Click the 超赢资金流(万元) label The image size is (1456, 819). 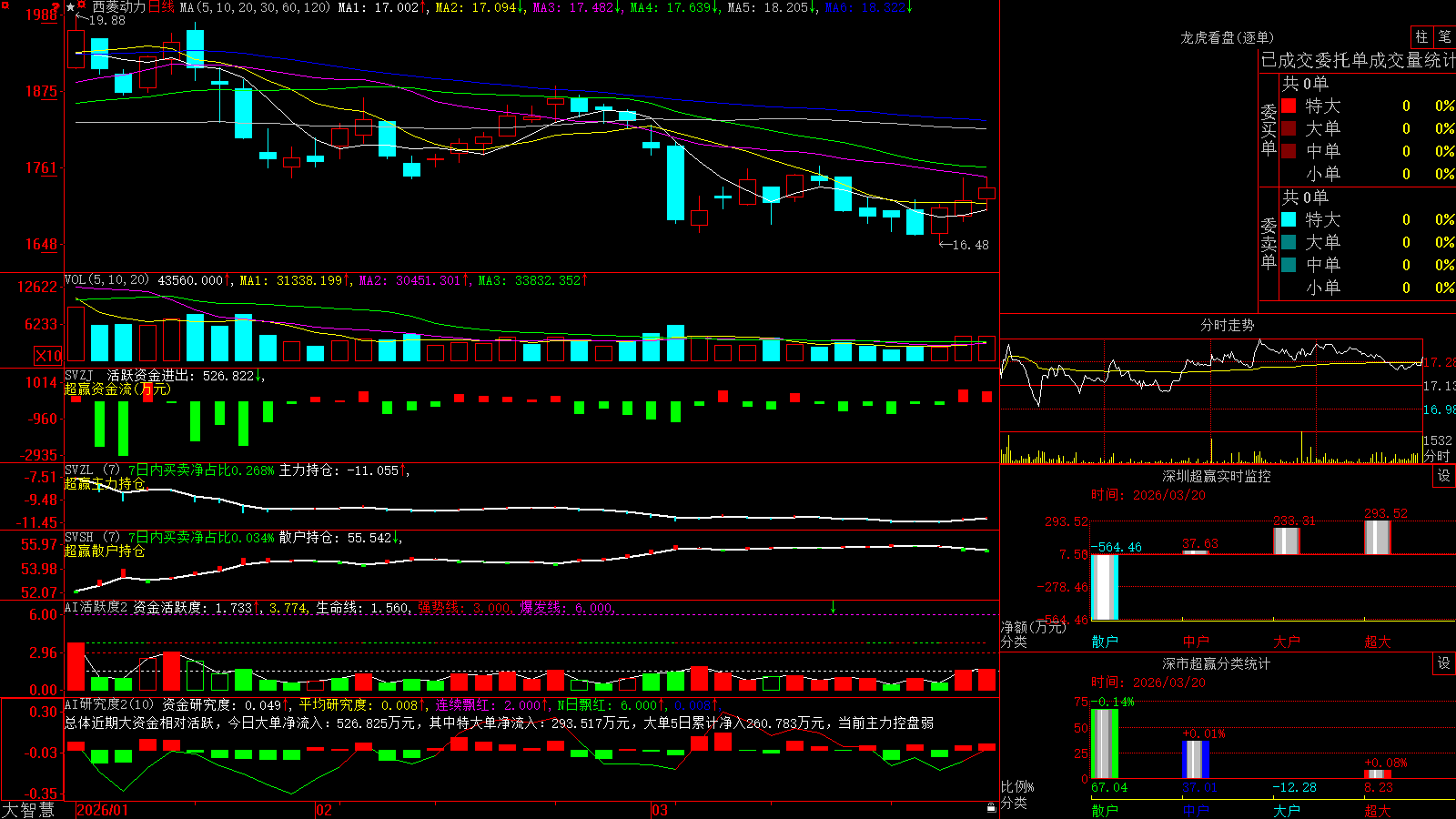(x=117, y=389)
